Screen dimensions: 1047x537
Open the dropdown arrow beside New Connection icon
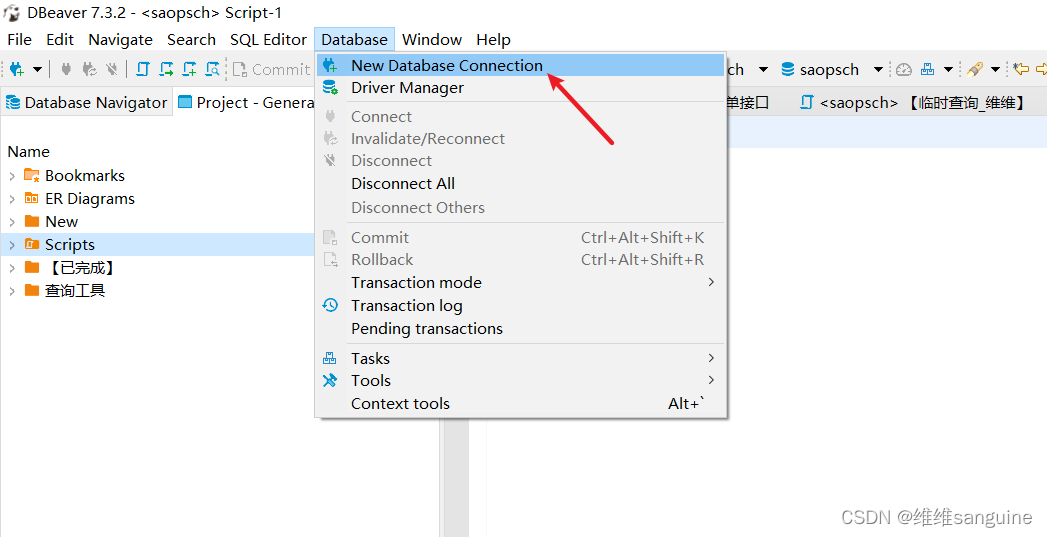37,69
